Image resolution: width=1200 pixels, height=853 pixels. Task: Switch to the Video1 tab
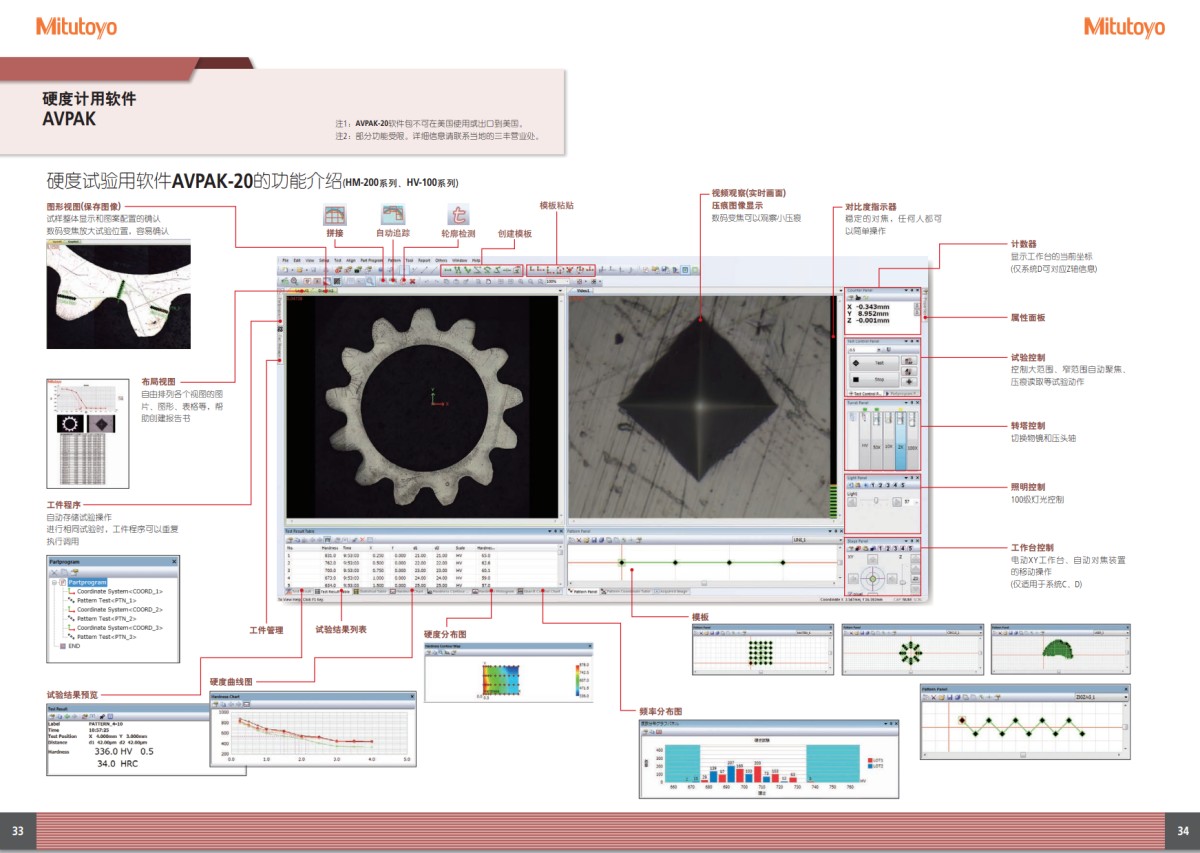click(583, 290)
